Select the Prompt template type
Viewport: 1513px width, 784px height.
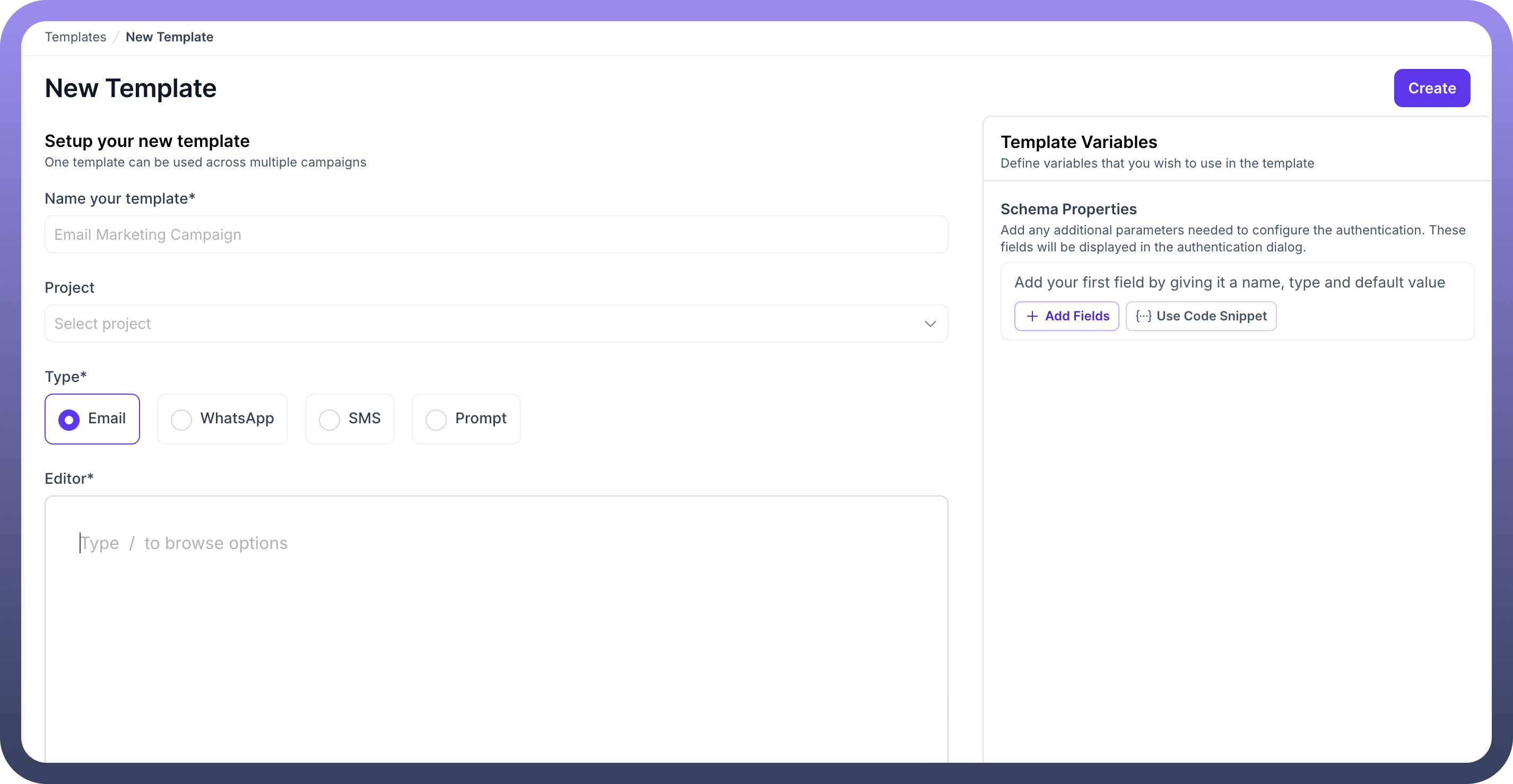tap(436, 419)
